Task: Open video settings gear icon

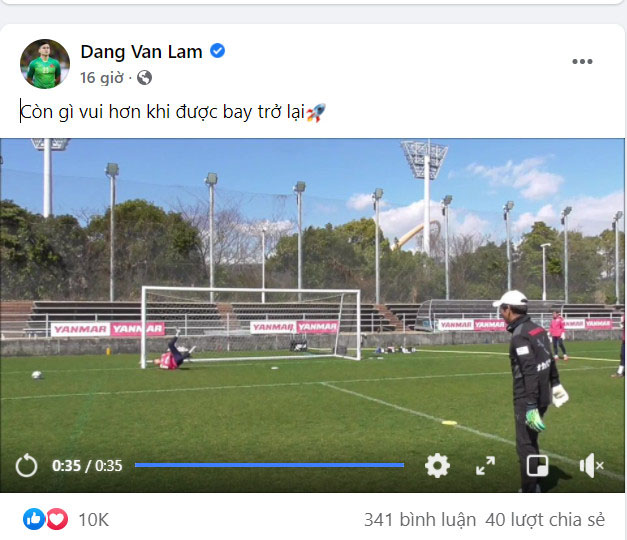Action: tap(437, 466)
